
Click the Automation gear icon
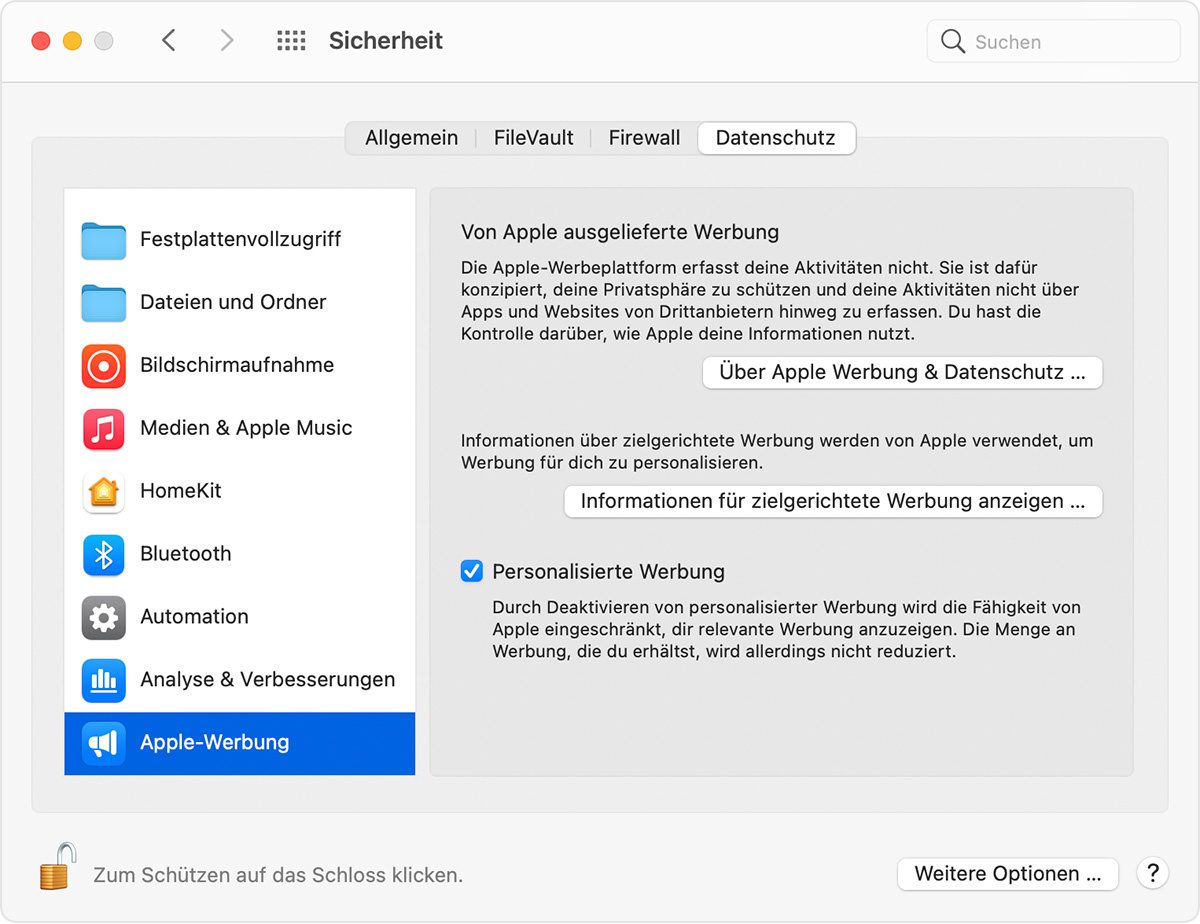[x=104, y=618]
